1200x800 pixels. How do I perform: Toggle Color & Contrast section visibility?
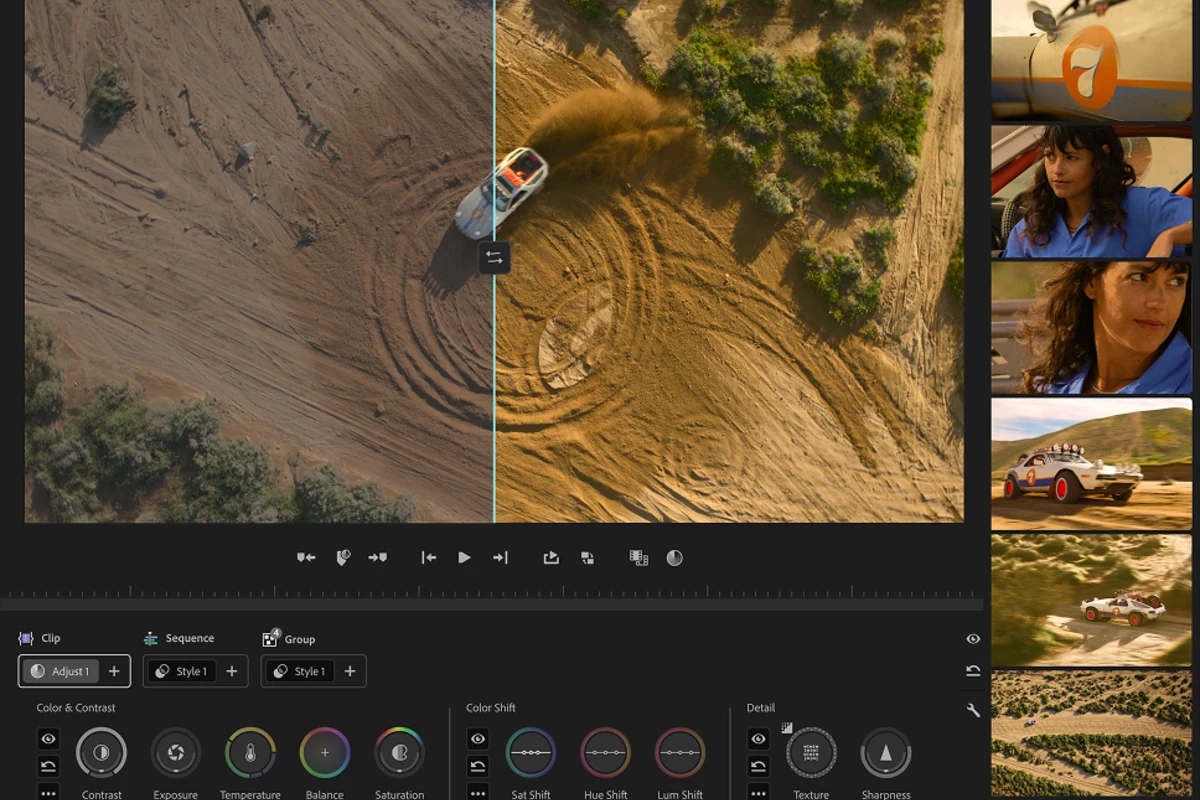(x=49, y=739)
